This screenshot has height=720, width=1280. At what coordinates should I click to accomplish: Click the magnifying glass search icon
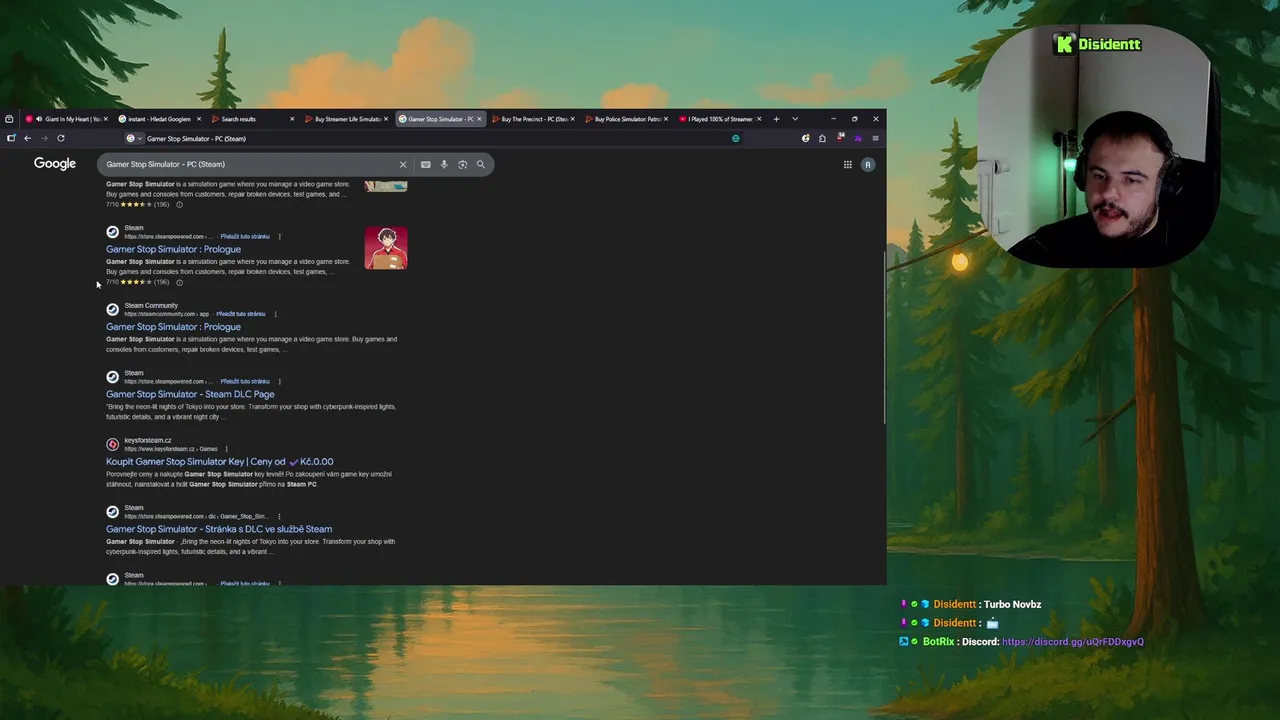point(481,164)
